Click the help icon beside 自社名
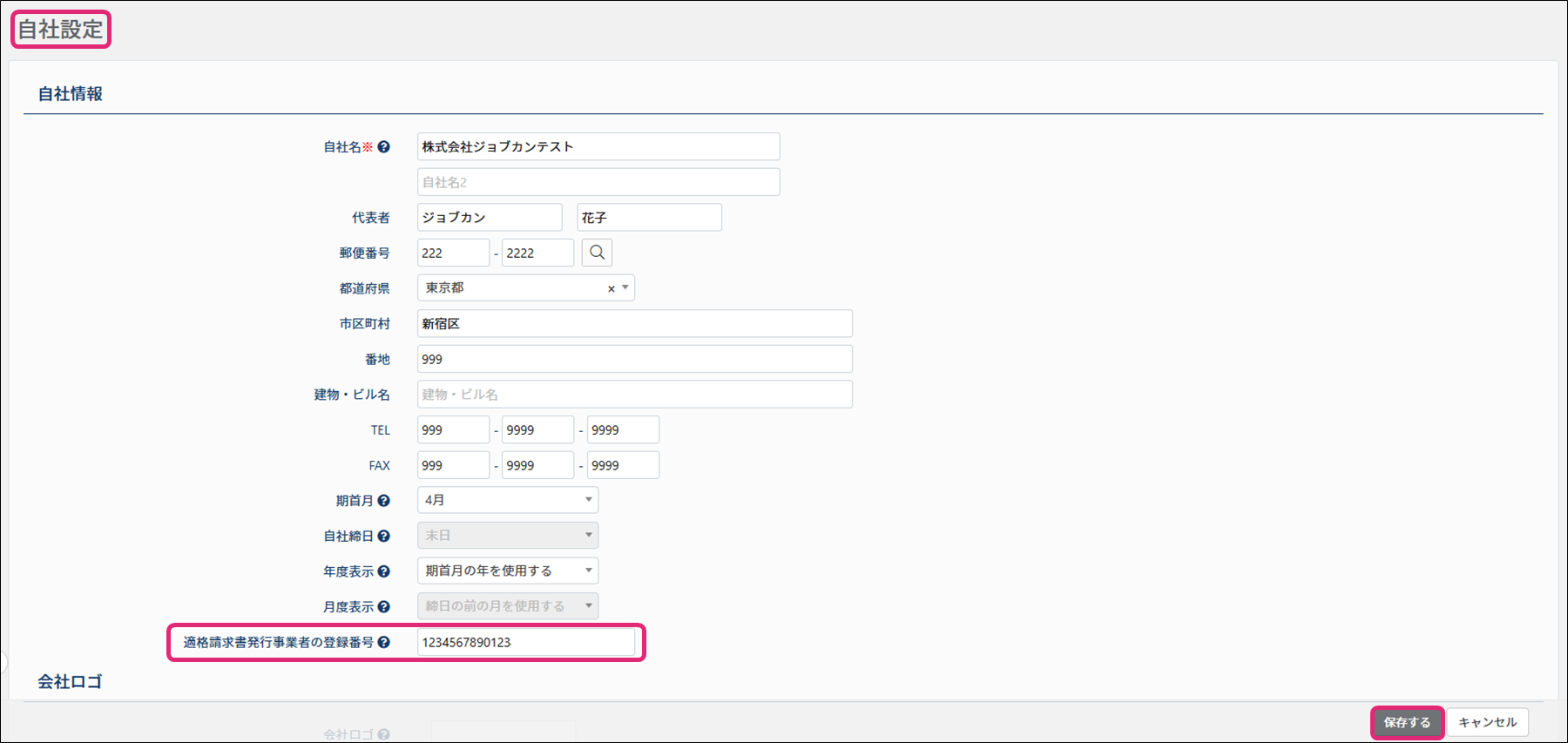This screenshot has height=743, width=1568. (x=383, y=147)
